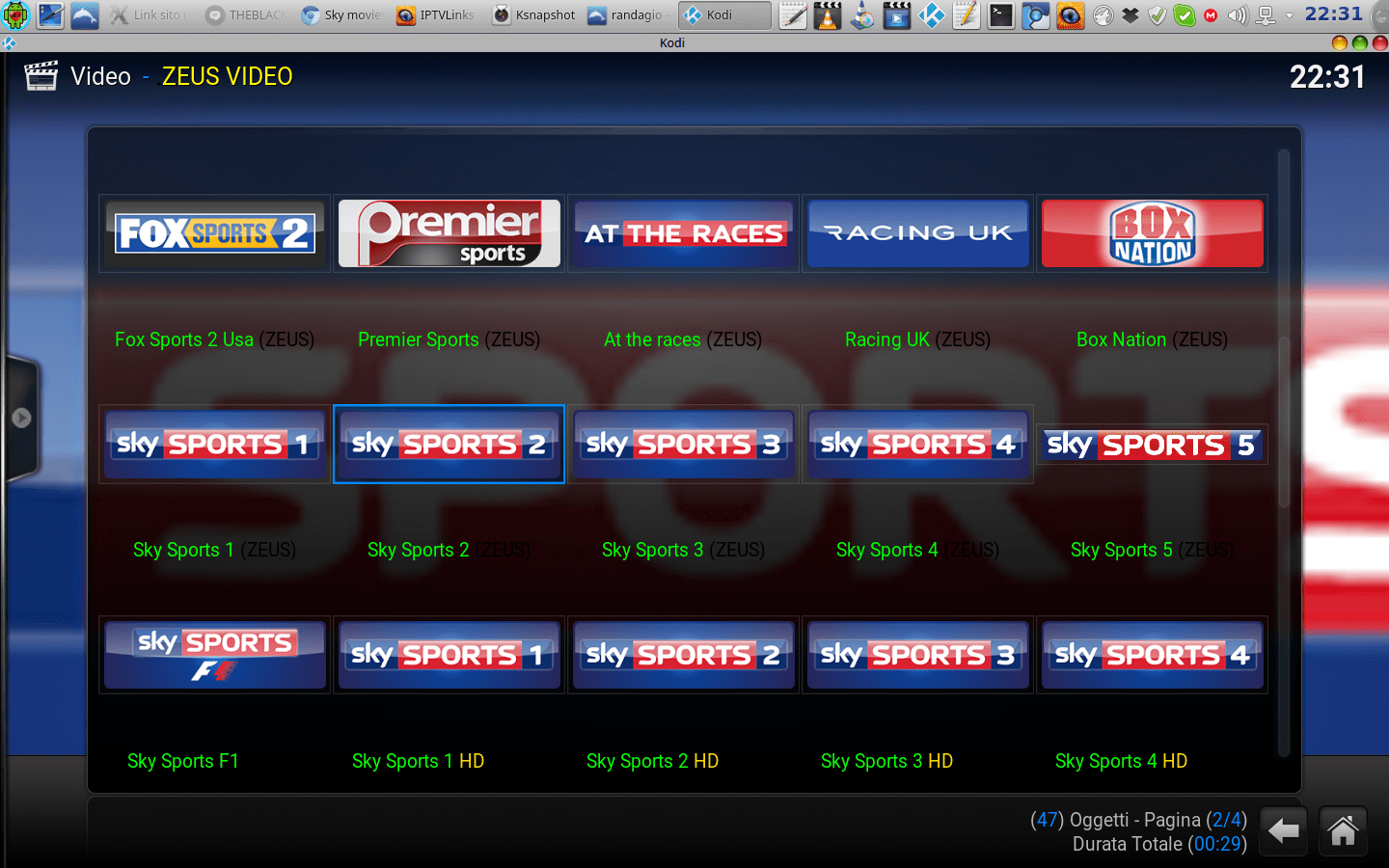Click the 'Sky Sports 4 HD' text label

1121,761
